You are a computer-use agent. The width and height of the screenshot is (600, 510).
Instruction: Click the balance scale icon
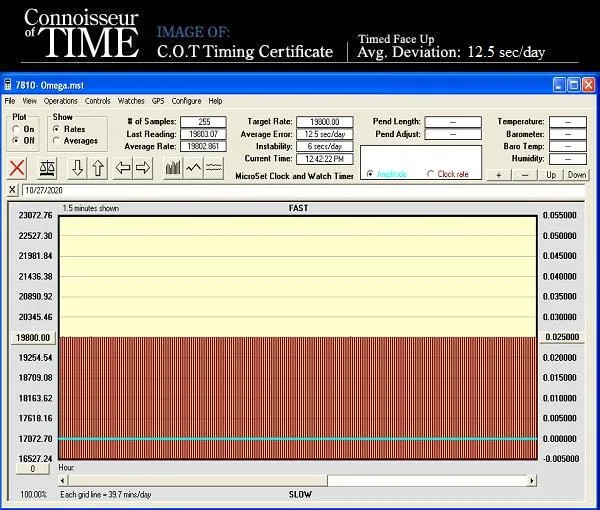coord(48,168)
